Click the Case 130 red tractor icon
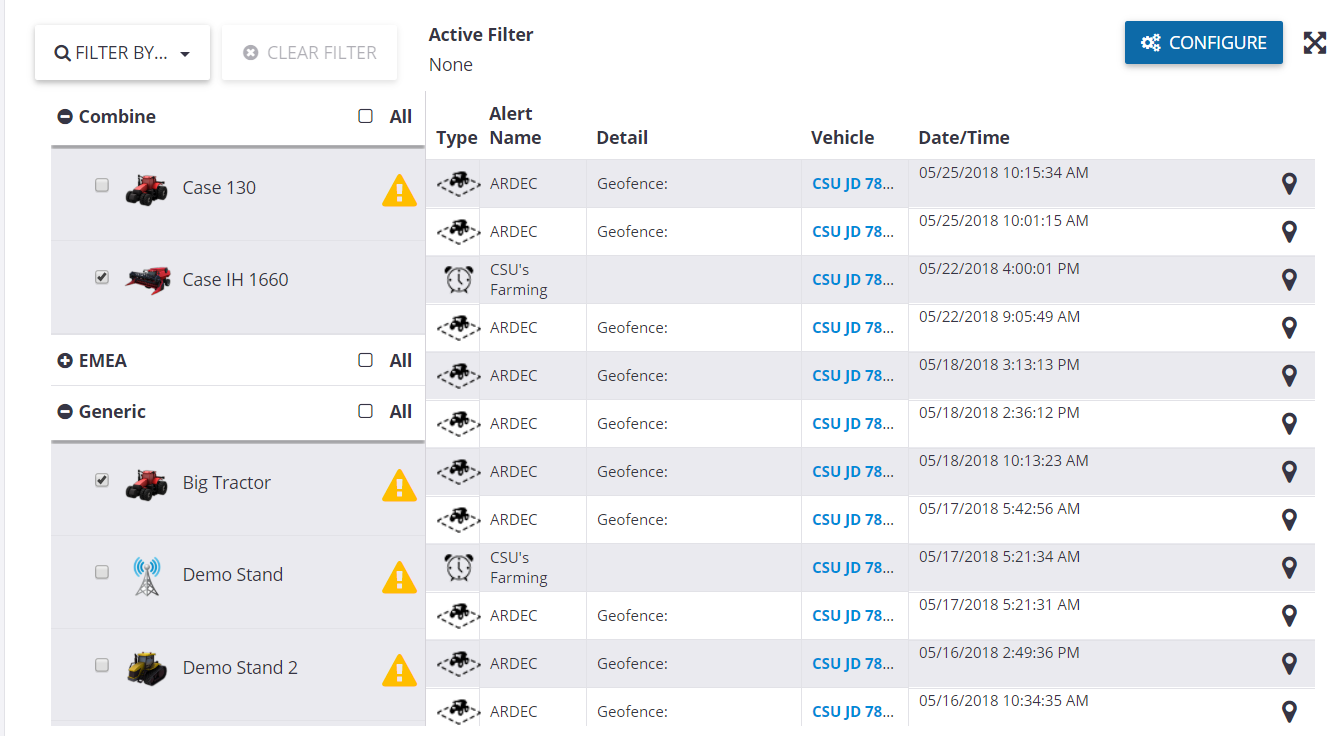The width and height of the screenshot is (1337, 736). click(x=146, y=189)
